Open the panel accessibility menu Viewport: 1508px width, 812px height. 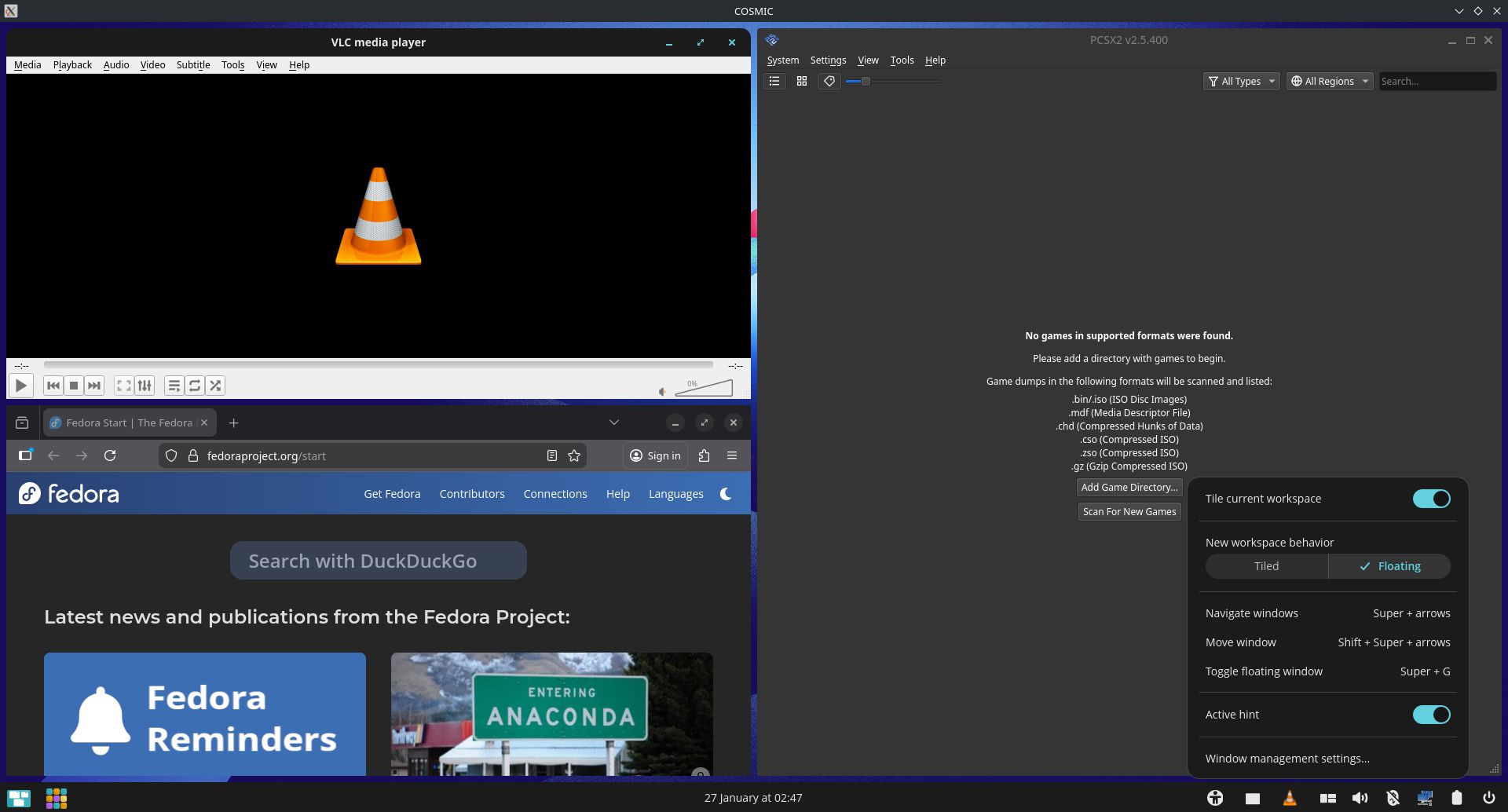click(1215, 798)
